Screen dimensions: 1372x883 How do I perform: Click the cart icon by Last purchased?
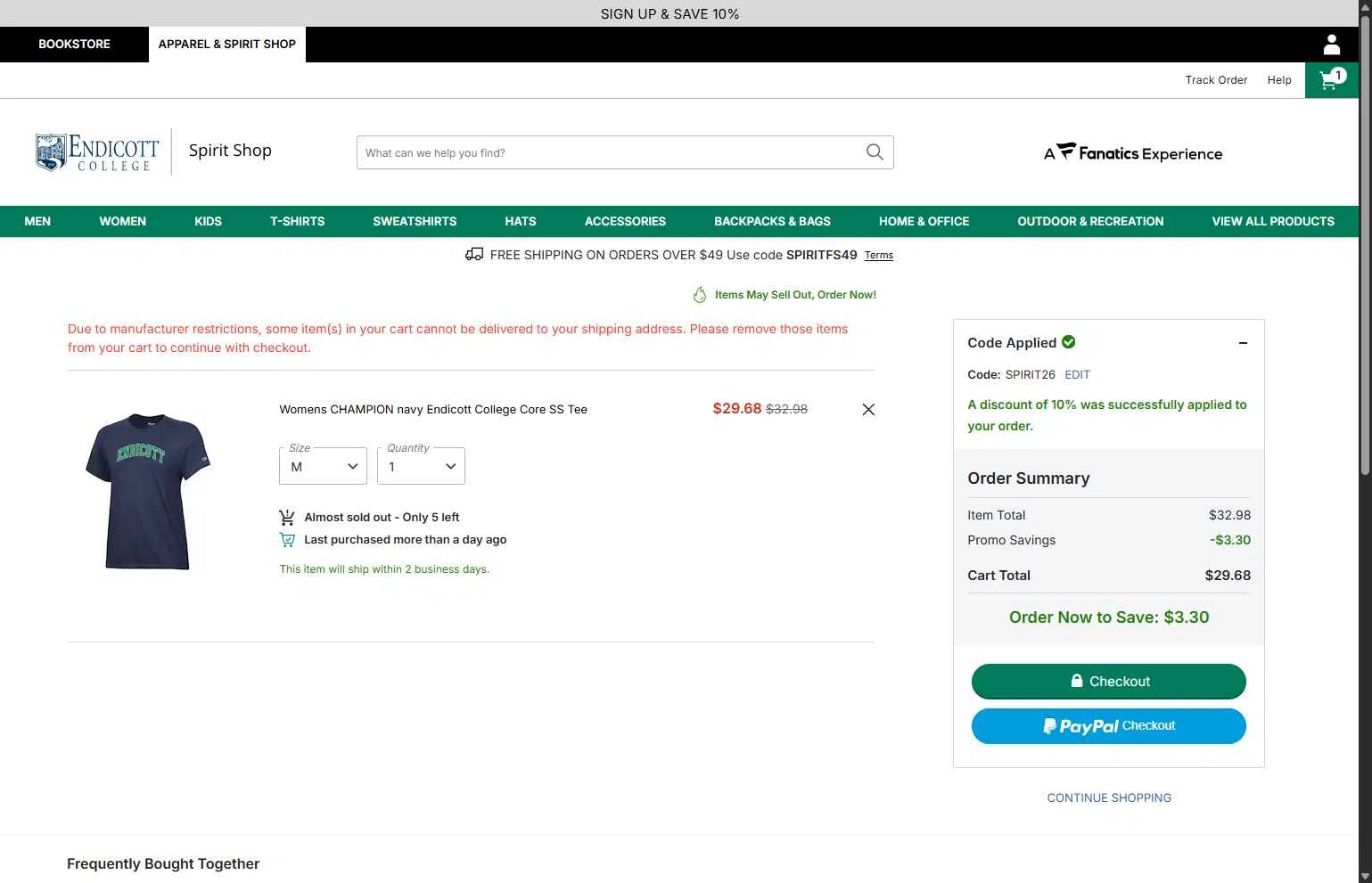(287, 540)
